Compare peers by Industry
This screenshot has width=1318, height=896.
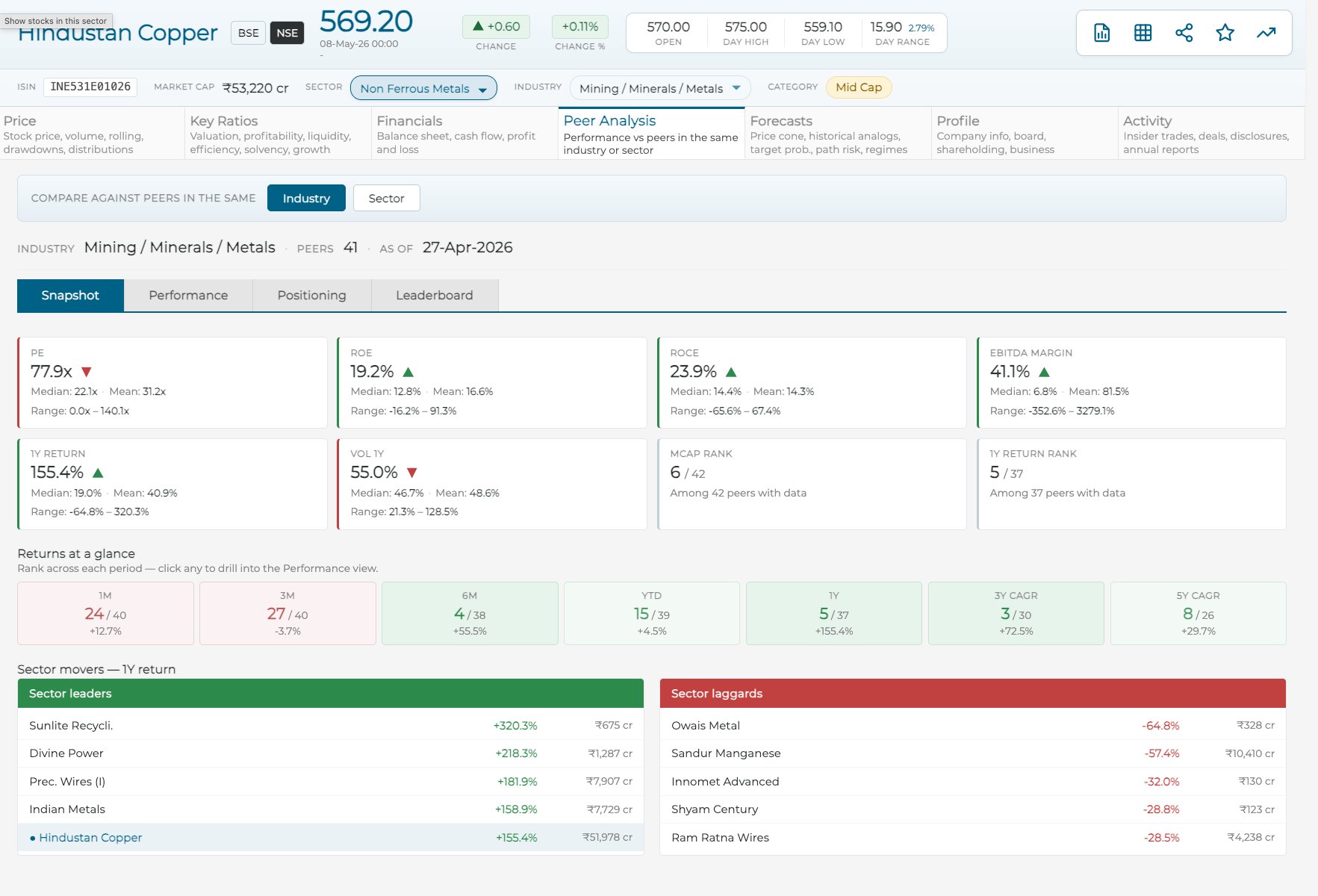(x=306, y=198)
